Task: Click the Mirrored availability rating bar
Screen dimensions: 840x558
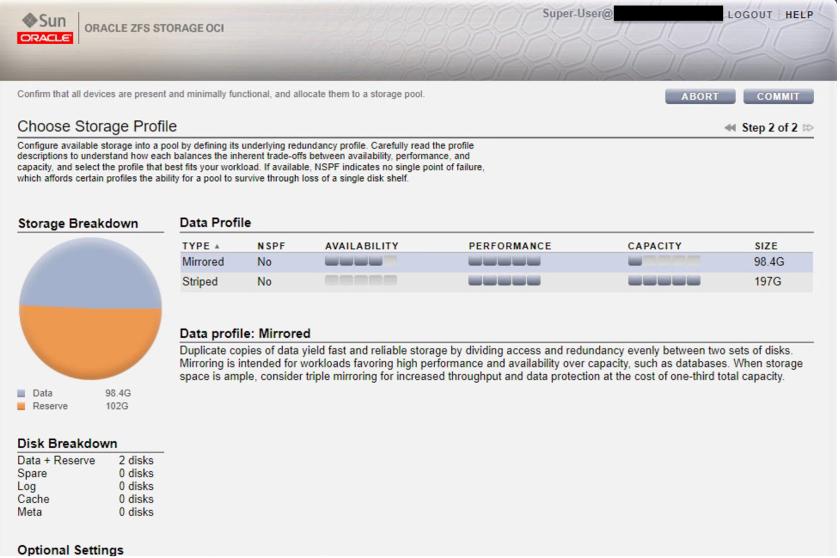Action: [362, 262]
